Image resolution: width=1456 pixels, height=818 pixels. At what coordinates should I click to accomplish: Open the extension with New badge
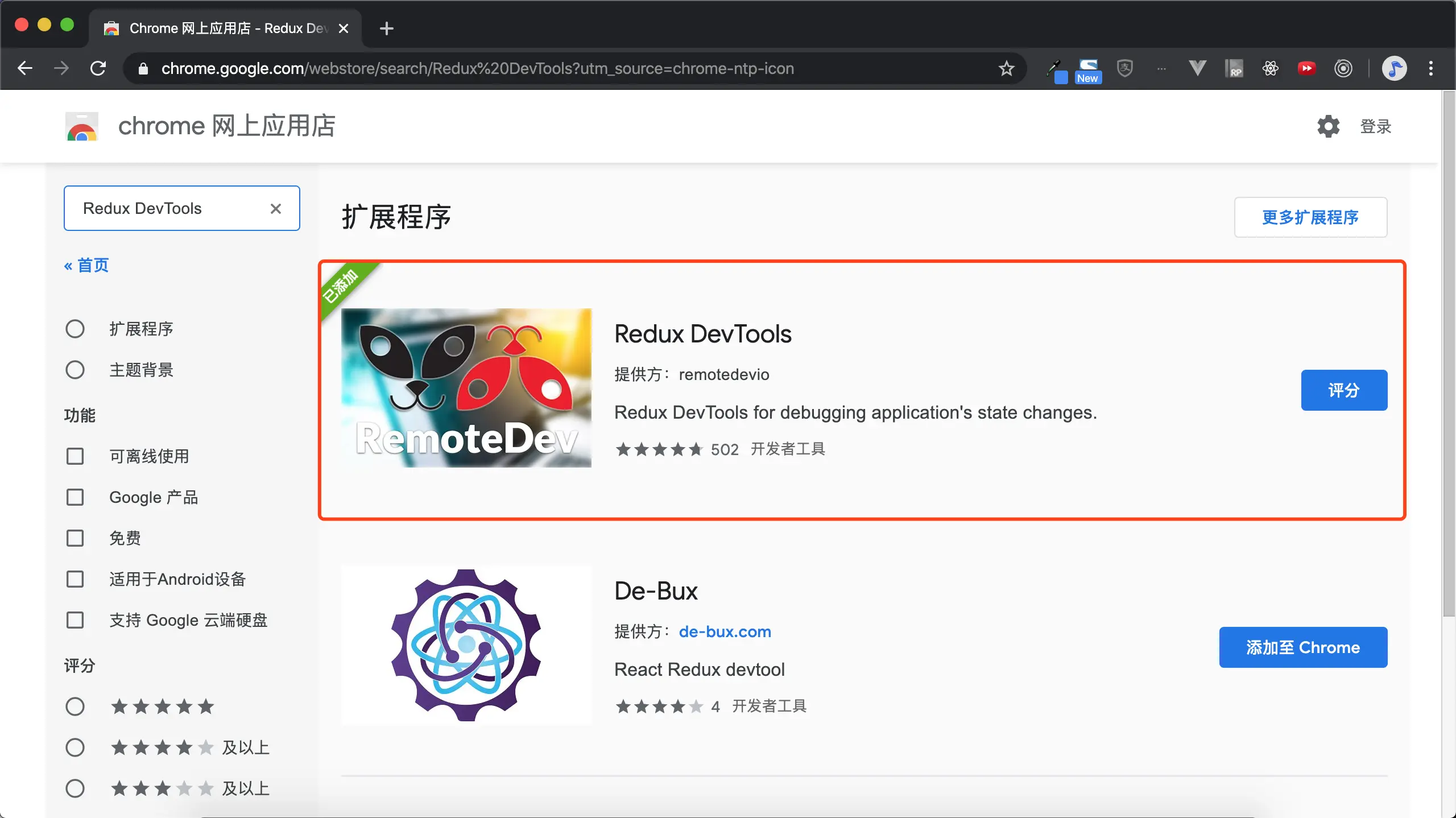[1088, 71]
